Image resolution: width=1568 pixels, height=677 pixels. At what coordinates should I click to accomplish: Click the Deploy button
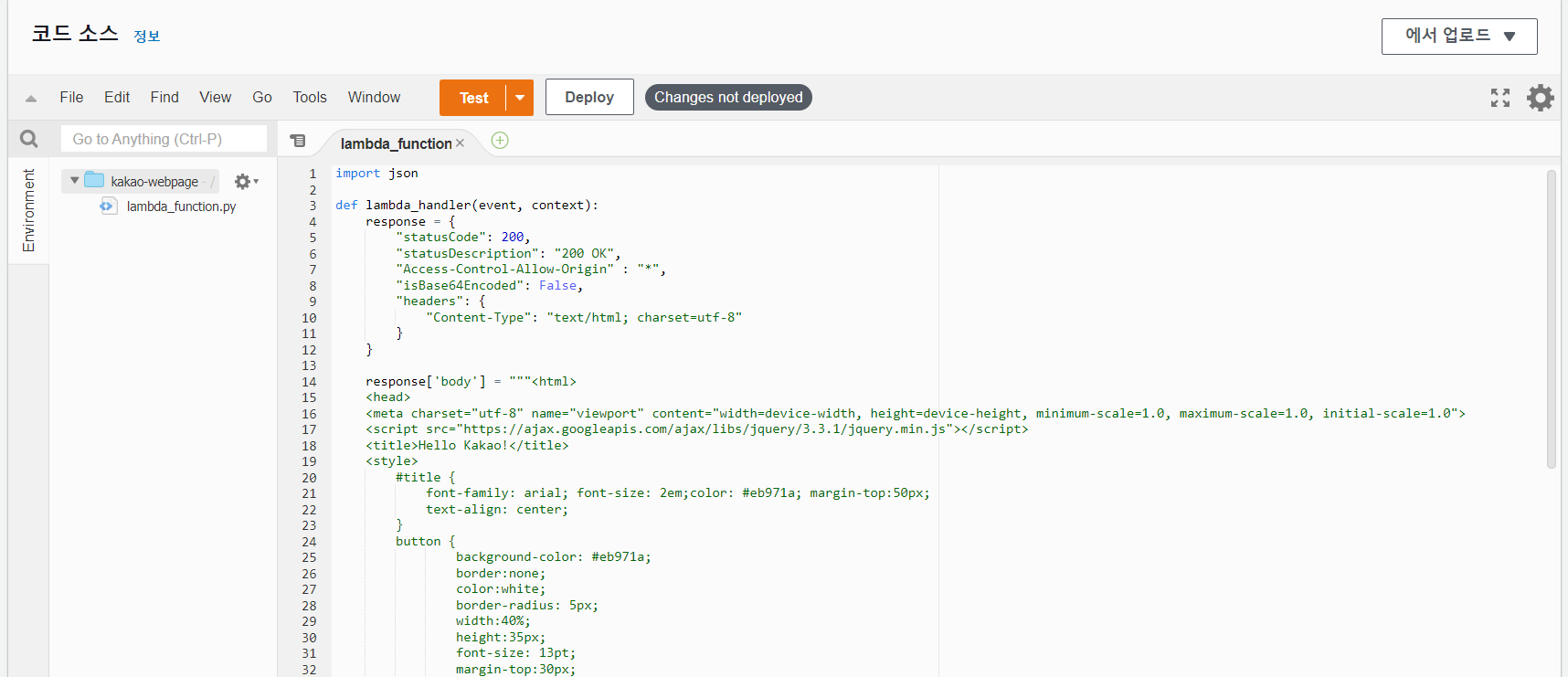[x=589, y=97]
